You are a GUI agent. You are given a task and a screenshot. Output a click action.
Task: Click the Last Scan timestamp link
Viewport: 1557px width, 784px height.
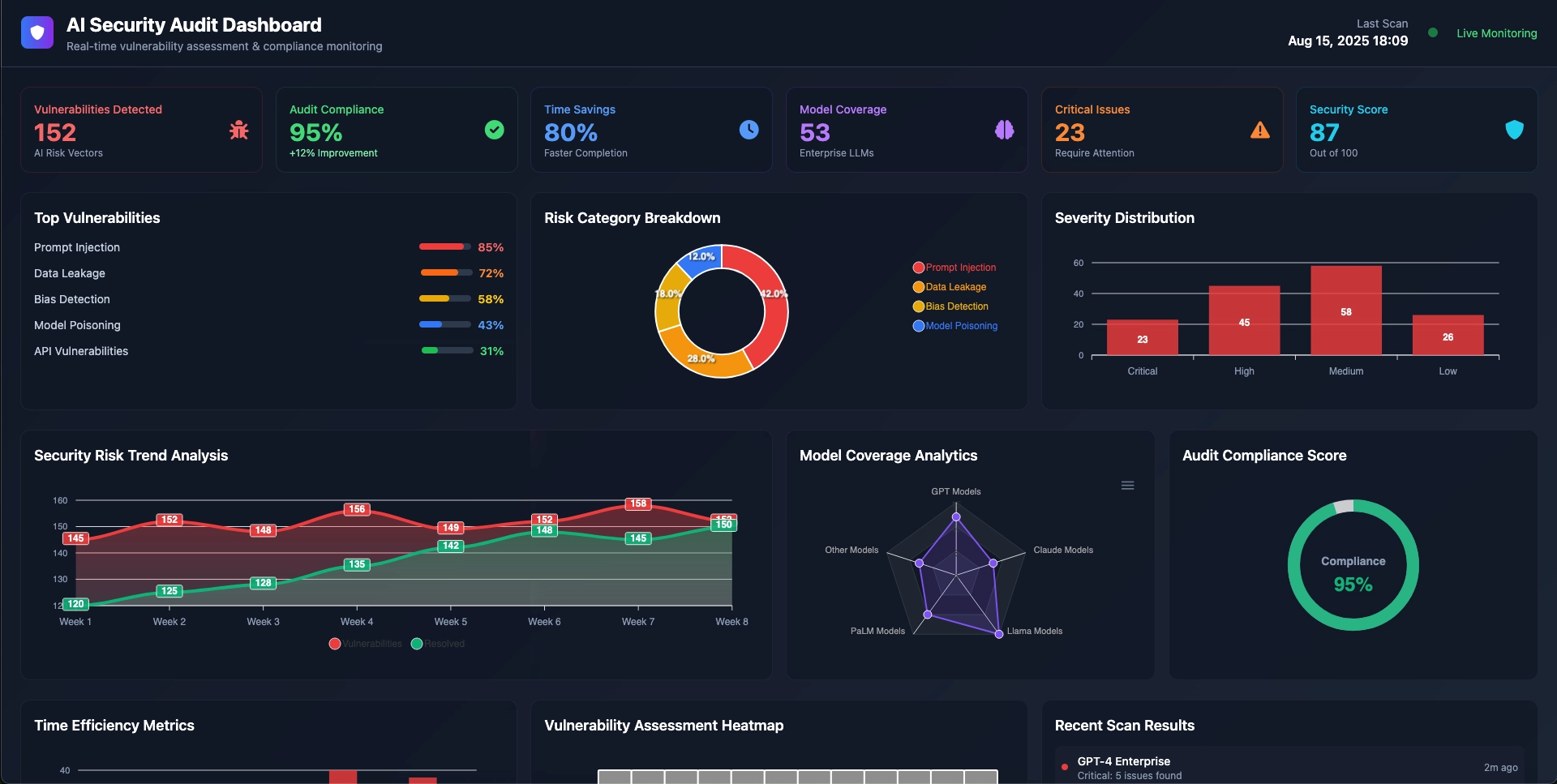click(x=1347, y=41)
